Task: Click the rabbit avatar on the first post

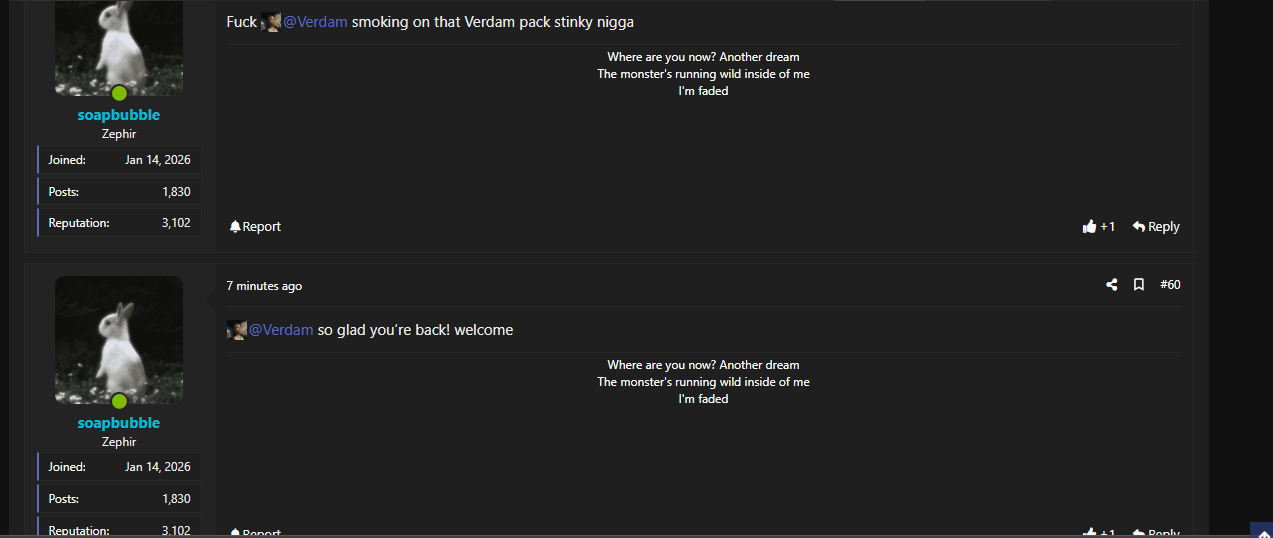Action: coord(119,45)
